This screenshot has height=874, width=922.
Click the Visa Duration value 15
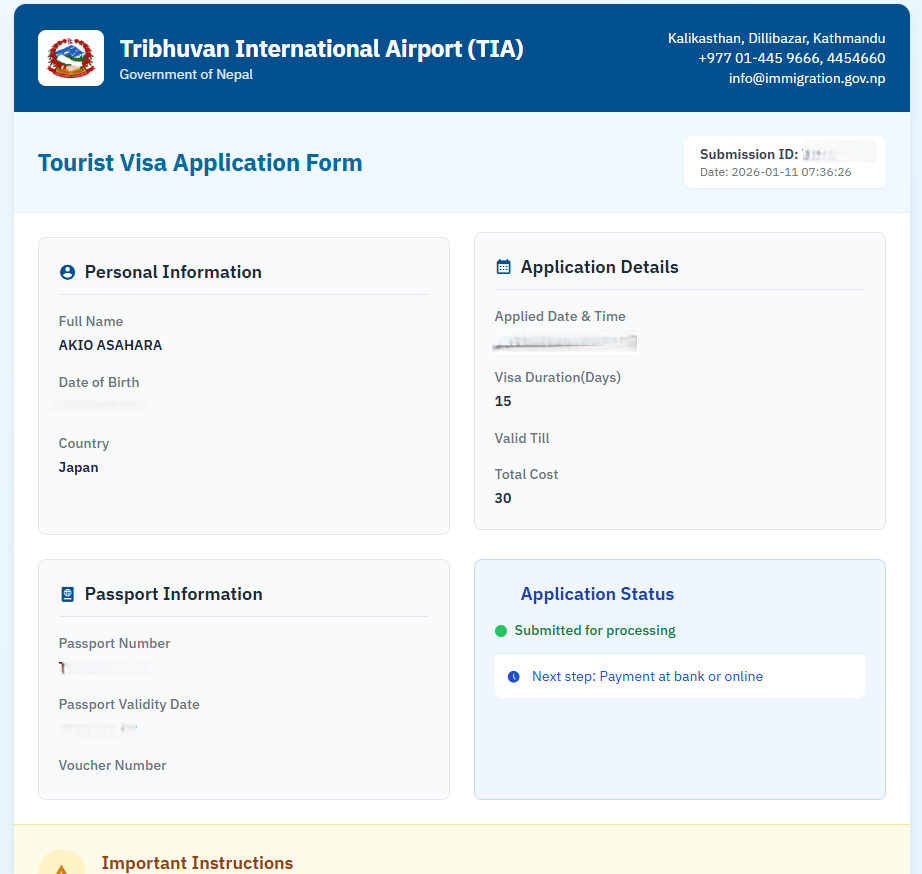tap(503, 401)
